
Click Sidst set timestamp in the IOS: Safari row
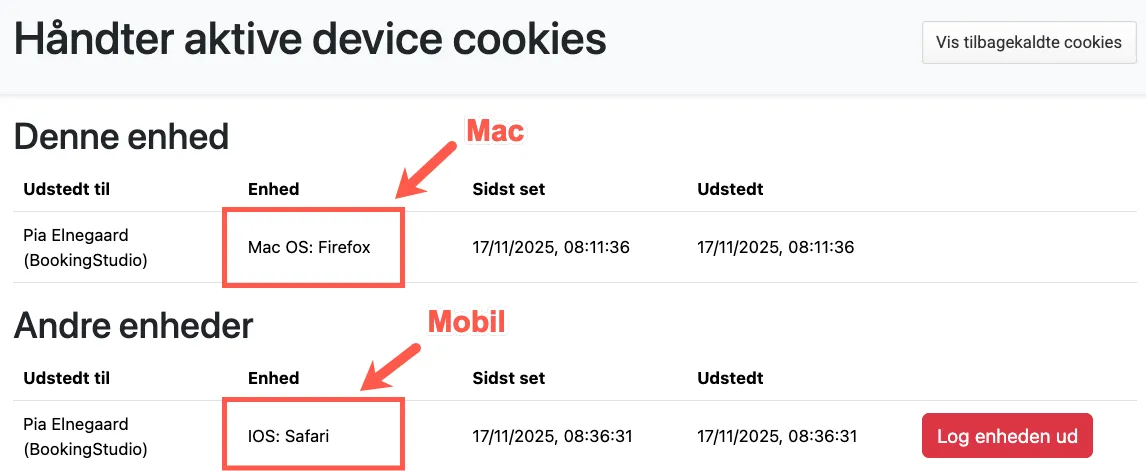click(551, 436)
